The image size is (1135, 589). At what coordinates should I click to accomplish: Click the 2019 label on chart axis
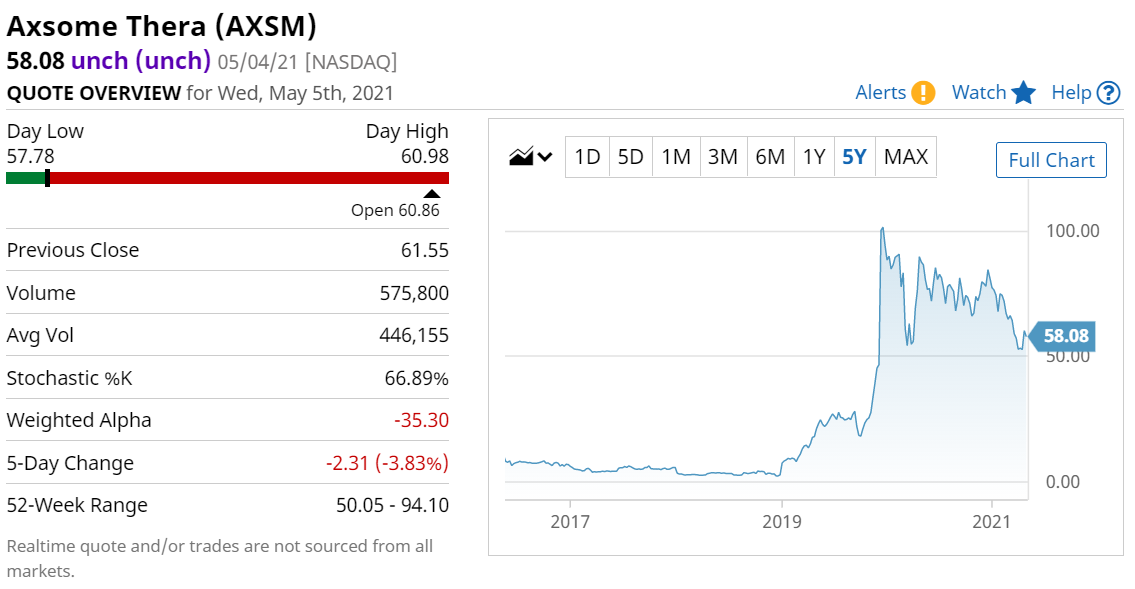pos(782,522)
